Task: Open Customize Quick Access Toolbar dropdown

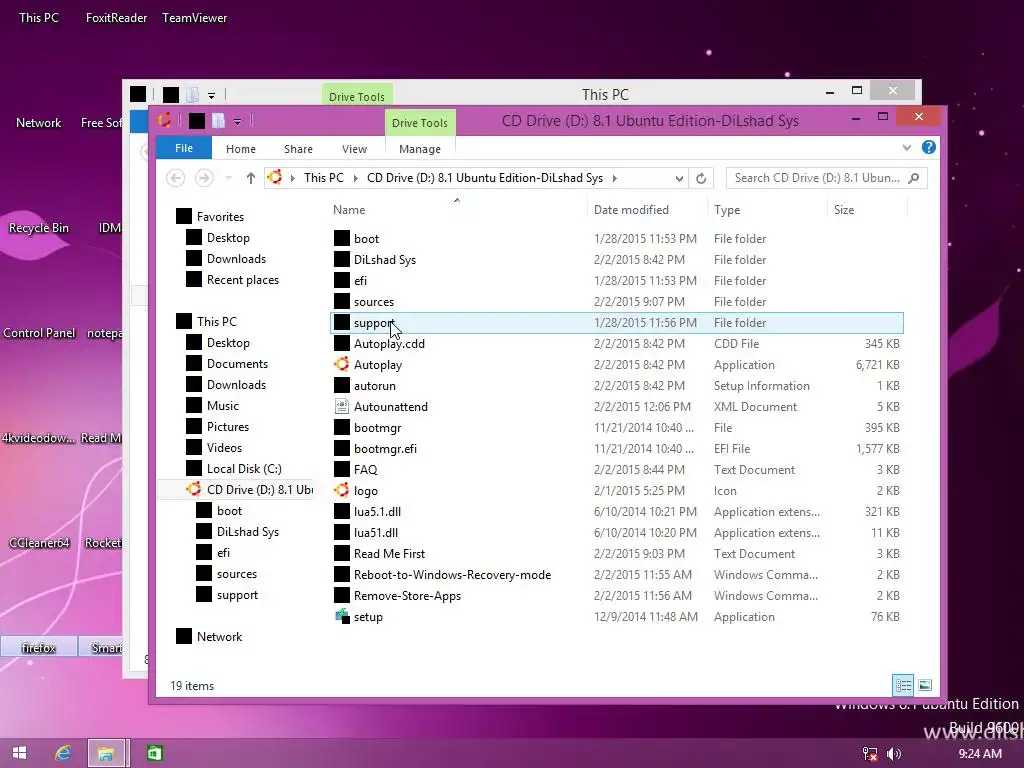Action: click(x=238, y=121)
